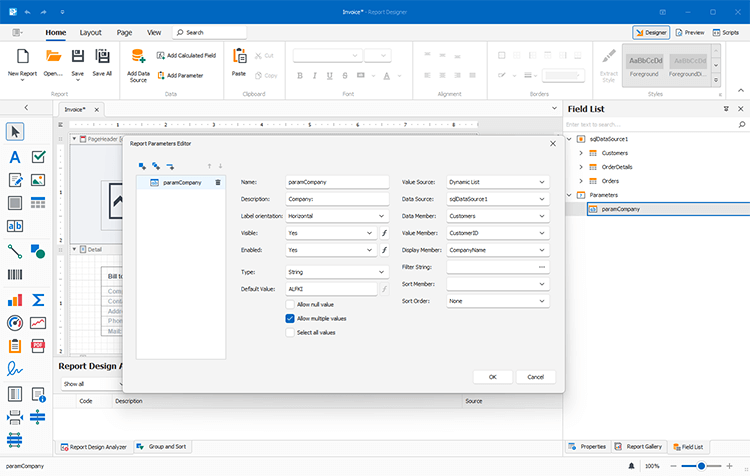Adjust the zoom slider in status bar
This screenshot has height=476, width=750.
703,466
